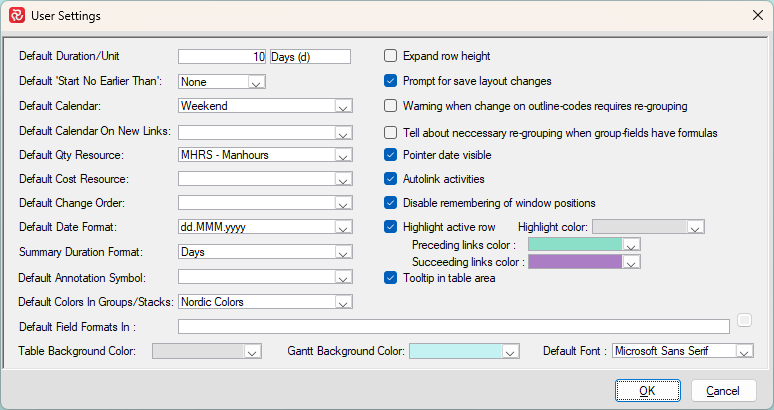Screen dimensions: 774x410
Task: Open the Default Qty Resource combo box
Action: (343, 155)
